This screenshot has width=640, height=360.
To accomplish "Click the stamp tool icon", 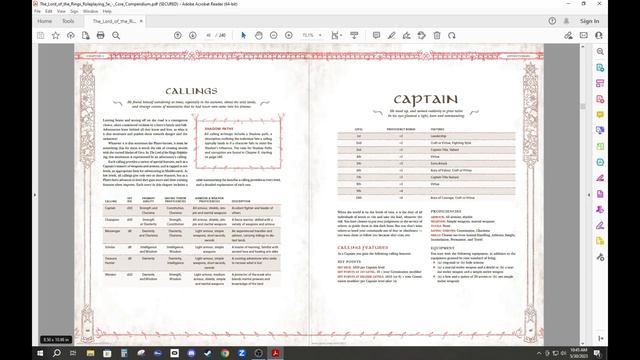I will [422, 36].
